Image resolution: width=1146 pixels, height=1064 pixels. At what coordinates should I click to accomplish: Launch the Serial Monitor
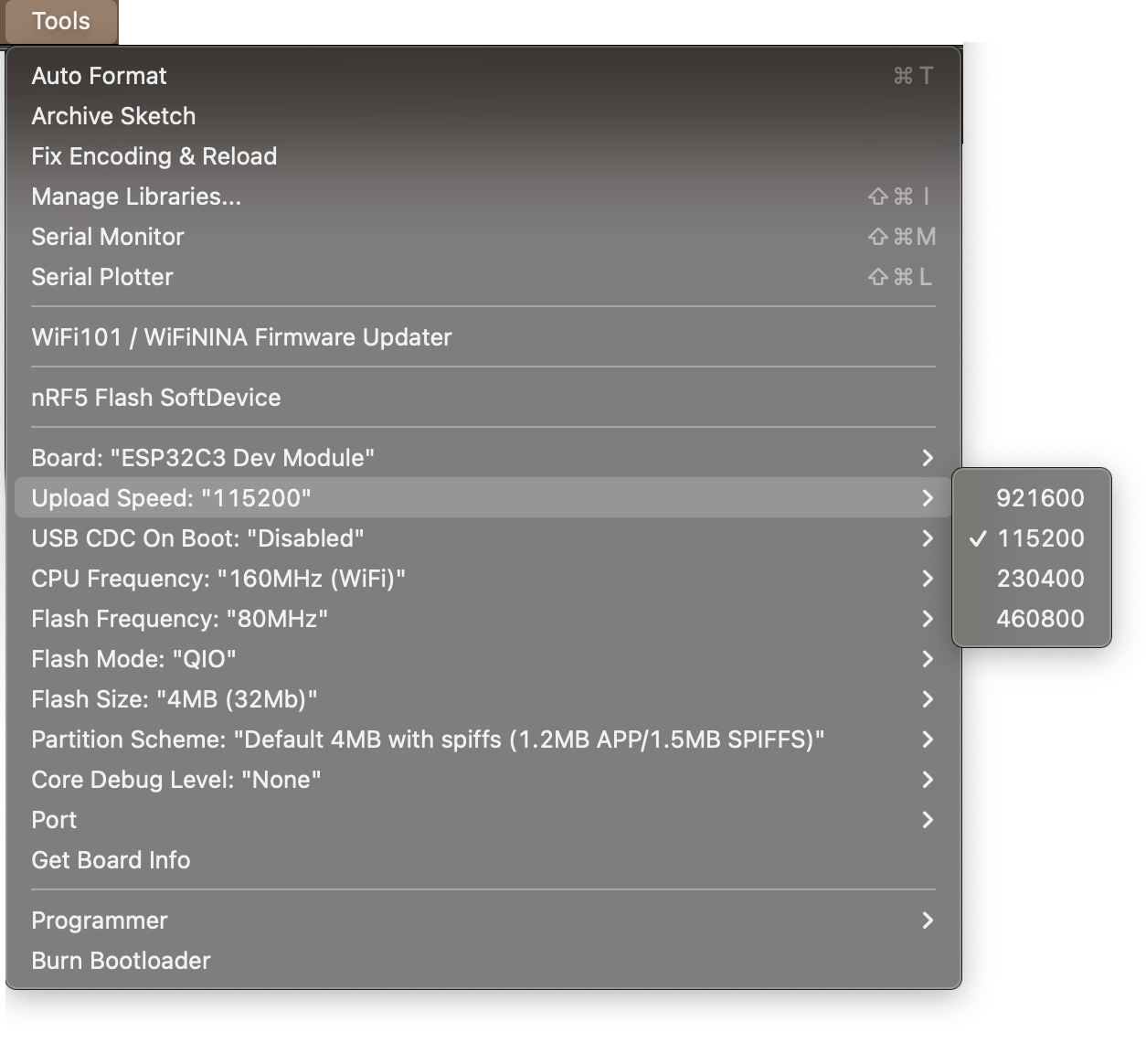108,237
